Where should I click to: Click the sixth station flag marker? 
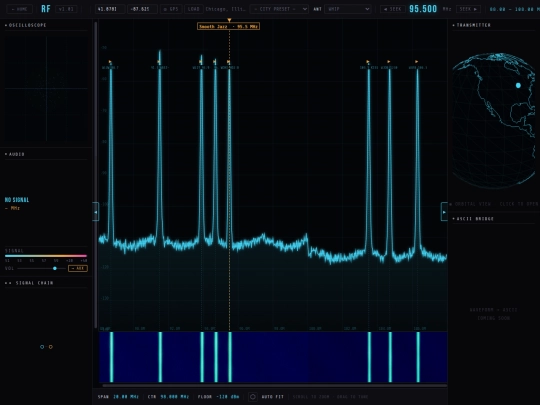click(x=368, y=62)
